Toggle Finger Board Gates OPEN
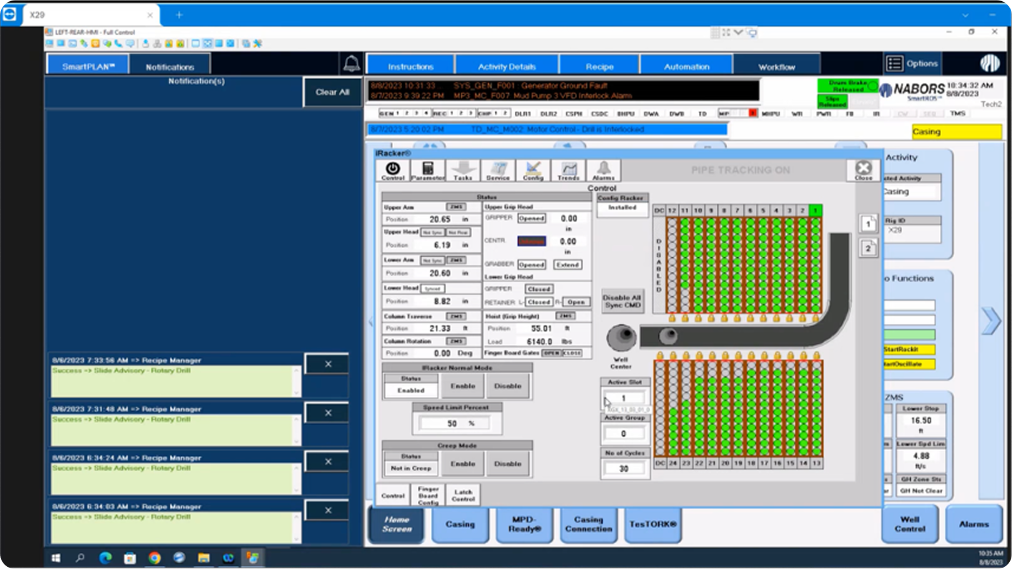 [551, 353]
